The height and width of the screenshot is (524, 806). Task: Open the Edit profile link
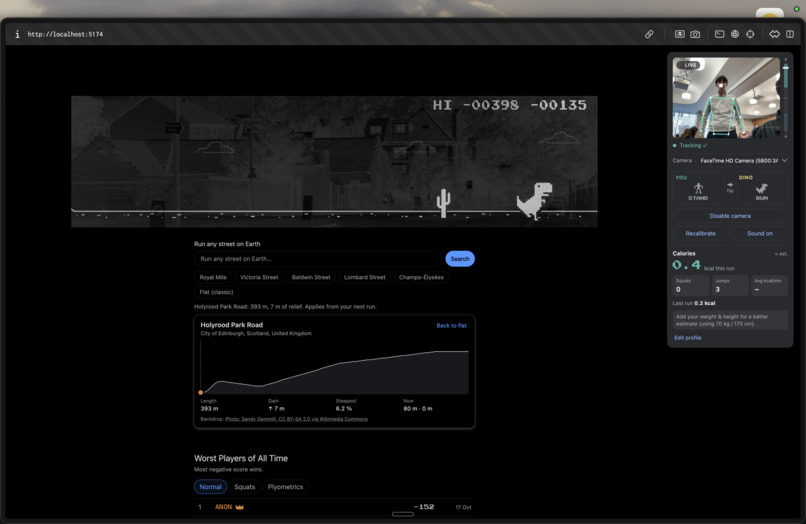[687, 338]
